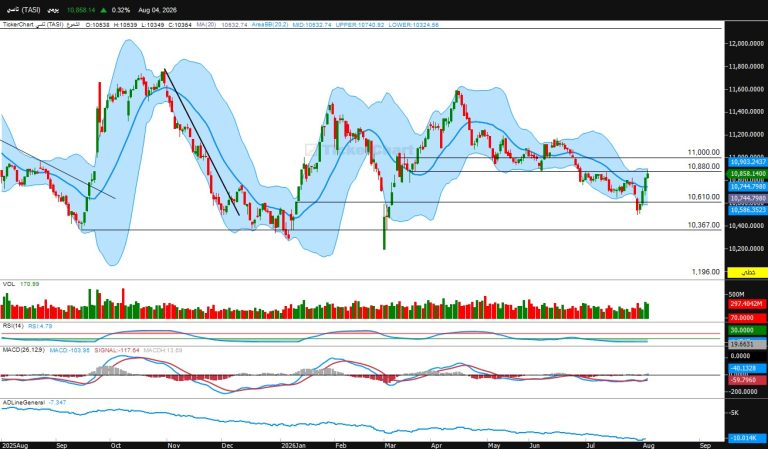Click the ADLineGeneral indicator label
The image size is (768, 449).
(24, 402)
